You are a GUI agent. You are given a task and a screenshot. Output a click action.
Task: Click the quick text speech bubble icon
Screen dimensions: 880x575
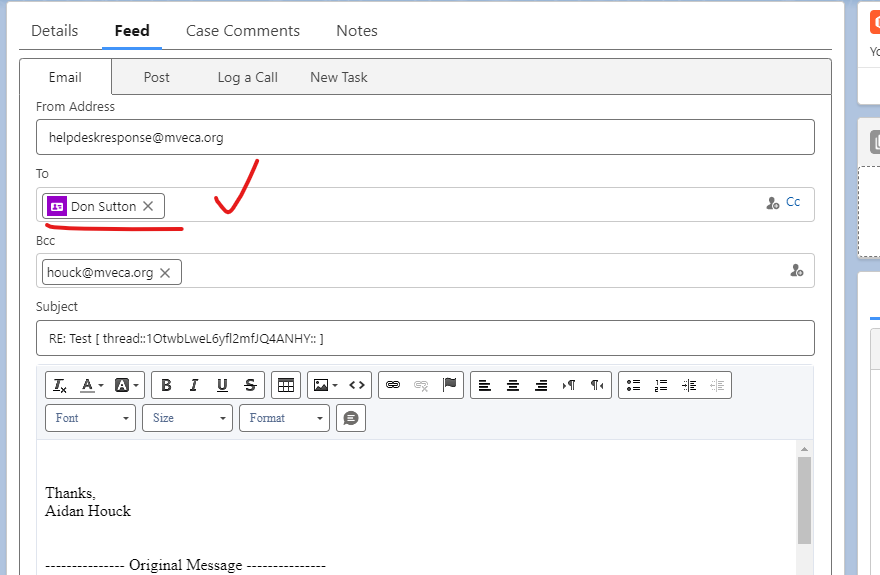click(x=350, y=418)
